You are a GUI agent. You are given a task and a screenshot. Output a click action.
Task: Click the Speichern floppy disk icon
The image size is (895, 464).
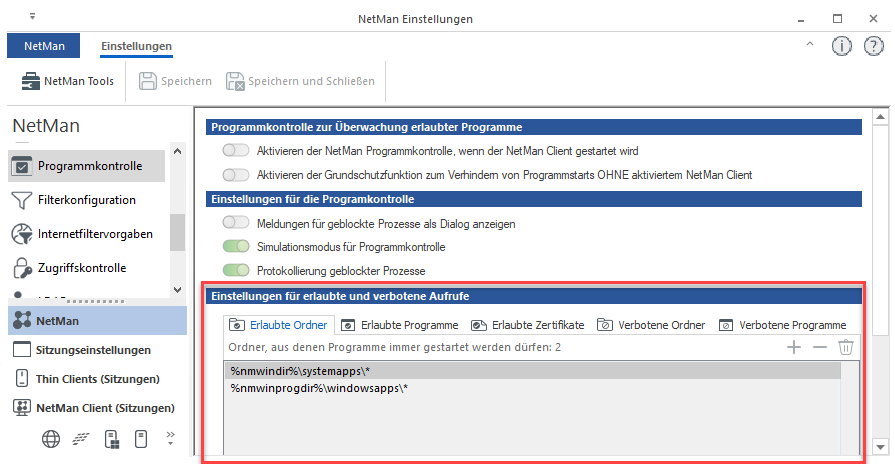pyautogui.click(x=148, y=81)
